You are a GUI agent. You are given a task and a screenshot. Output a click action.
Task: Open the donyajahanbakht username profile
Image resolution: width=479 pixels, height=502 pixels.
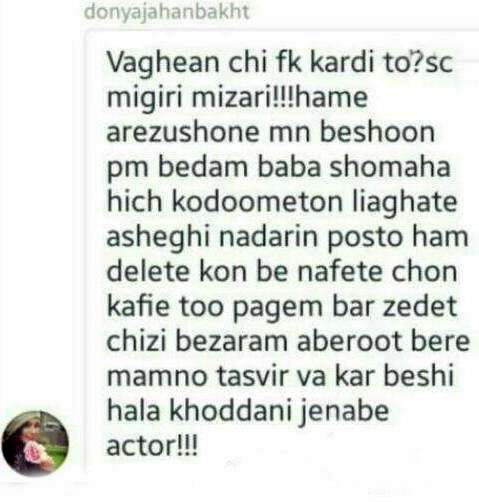pyautogui.click(x=167, y=12)
